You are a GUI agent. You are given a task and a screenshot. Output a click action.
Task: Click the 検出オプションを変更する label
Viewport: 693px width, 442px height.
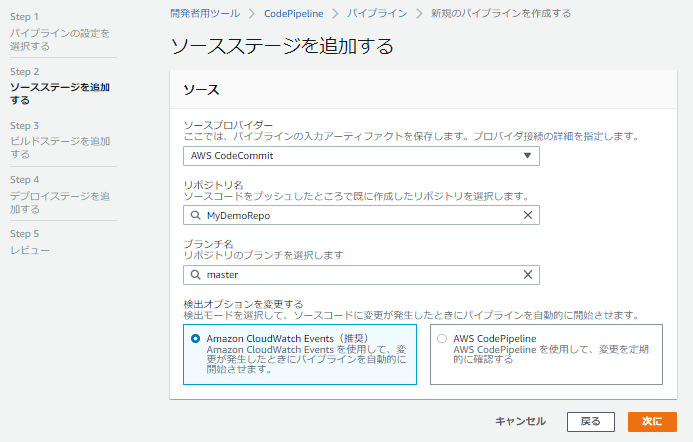pos(243,304)
